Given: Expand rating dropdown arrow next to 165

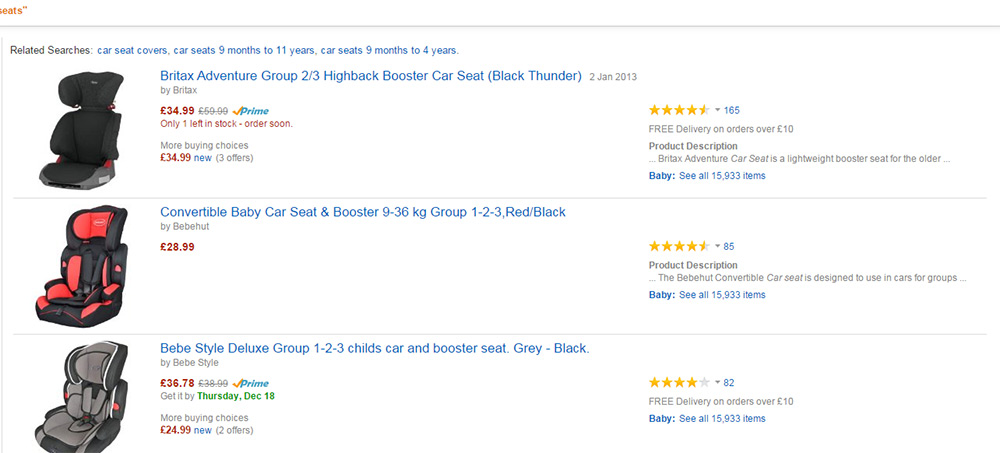Looking at the screenshot, I should pyautogui.click(x=717, y=110).
